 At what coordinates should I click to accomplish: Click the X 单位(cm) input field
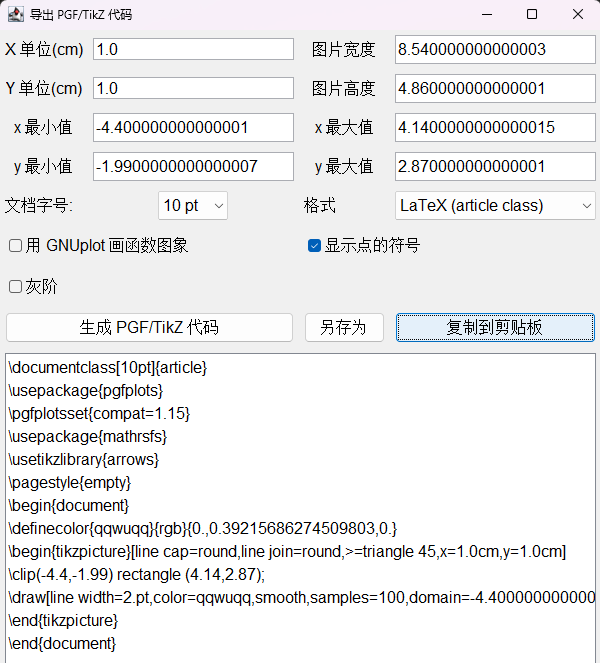[x=193, y=49]
